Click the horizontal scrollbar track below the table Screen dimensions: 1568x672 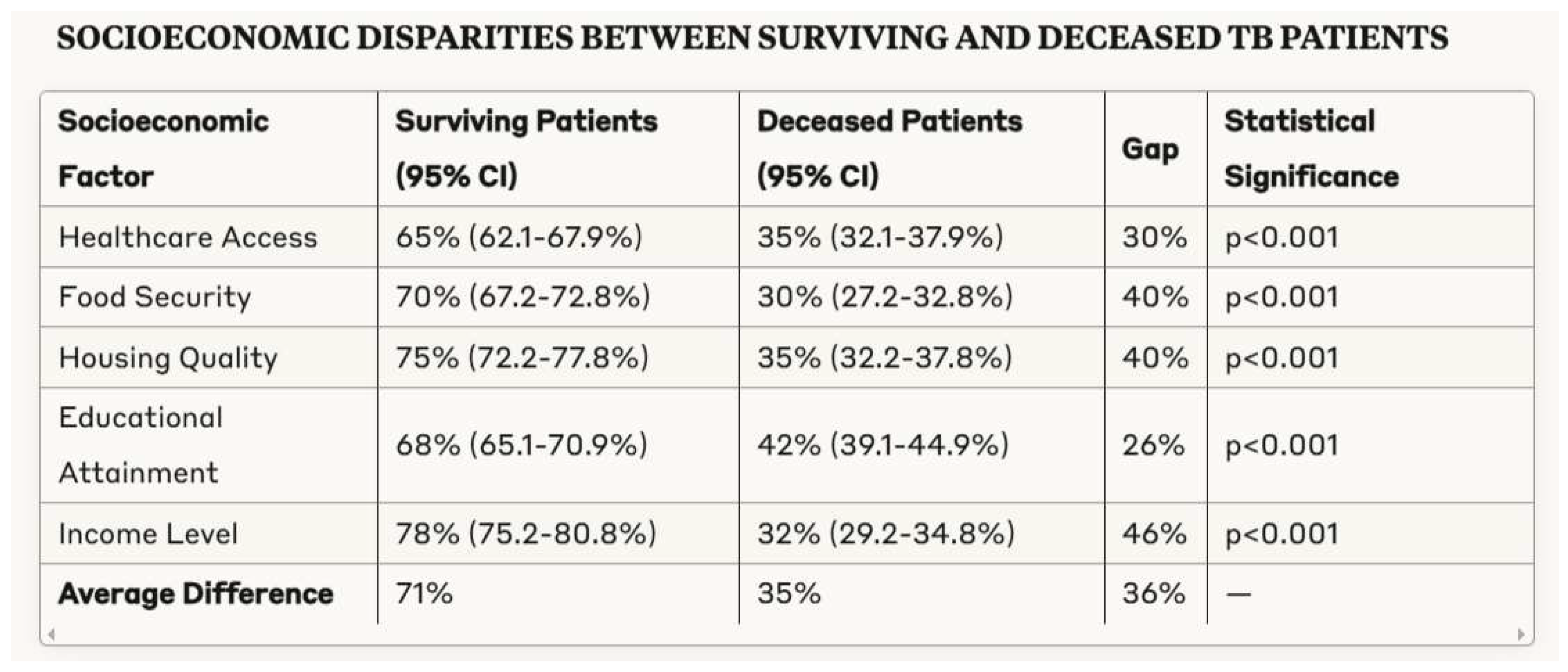click(x=785, y=634)
